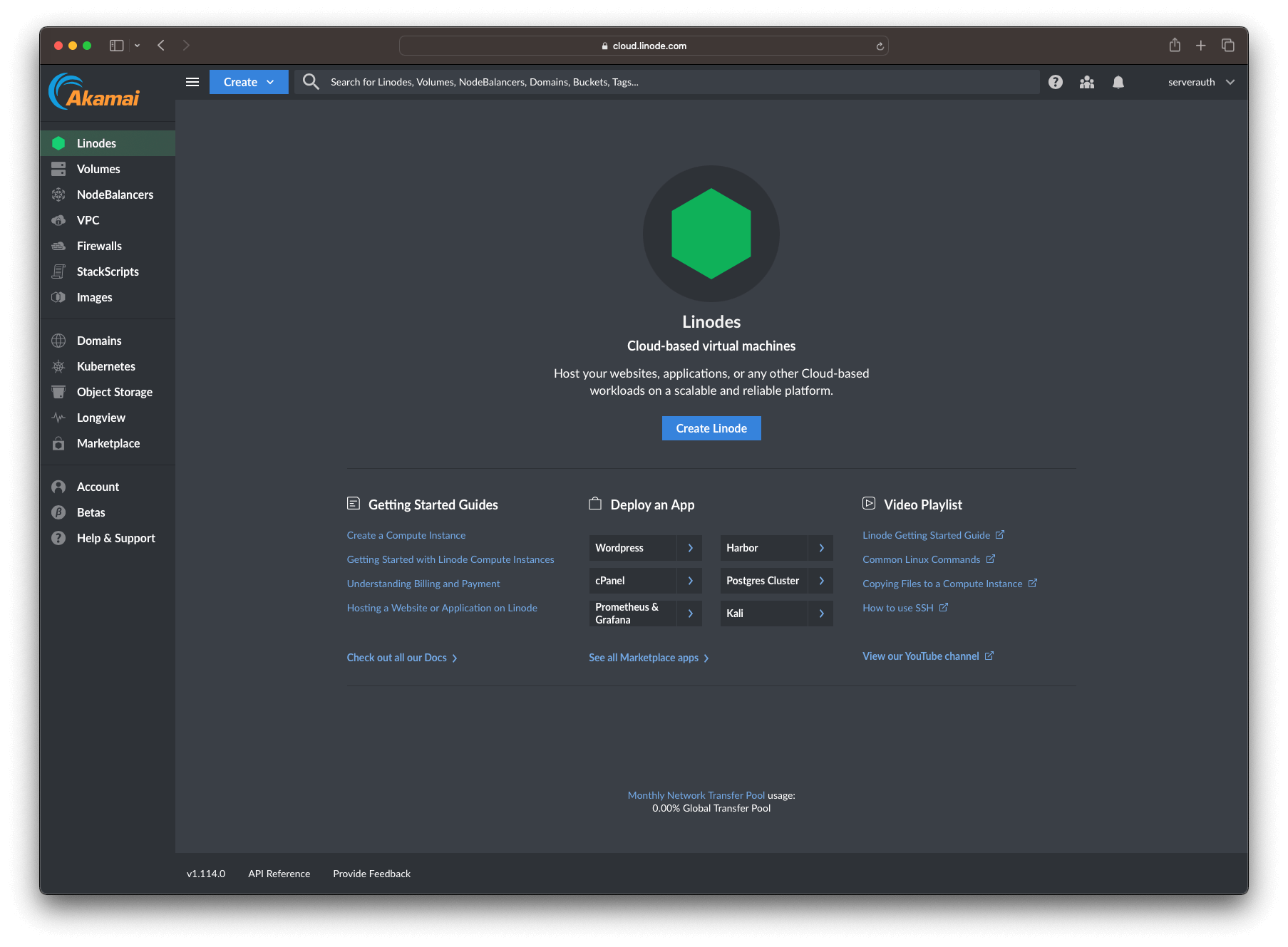Click the NodeBalancers sidebar icon

pyautogui.click(x=58, y=195)
